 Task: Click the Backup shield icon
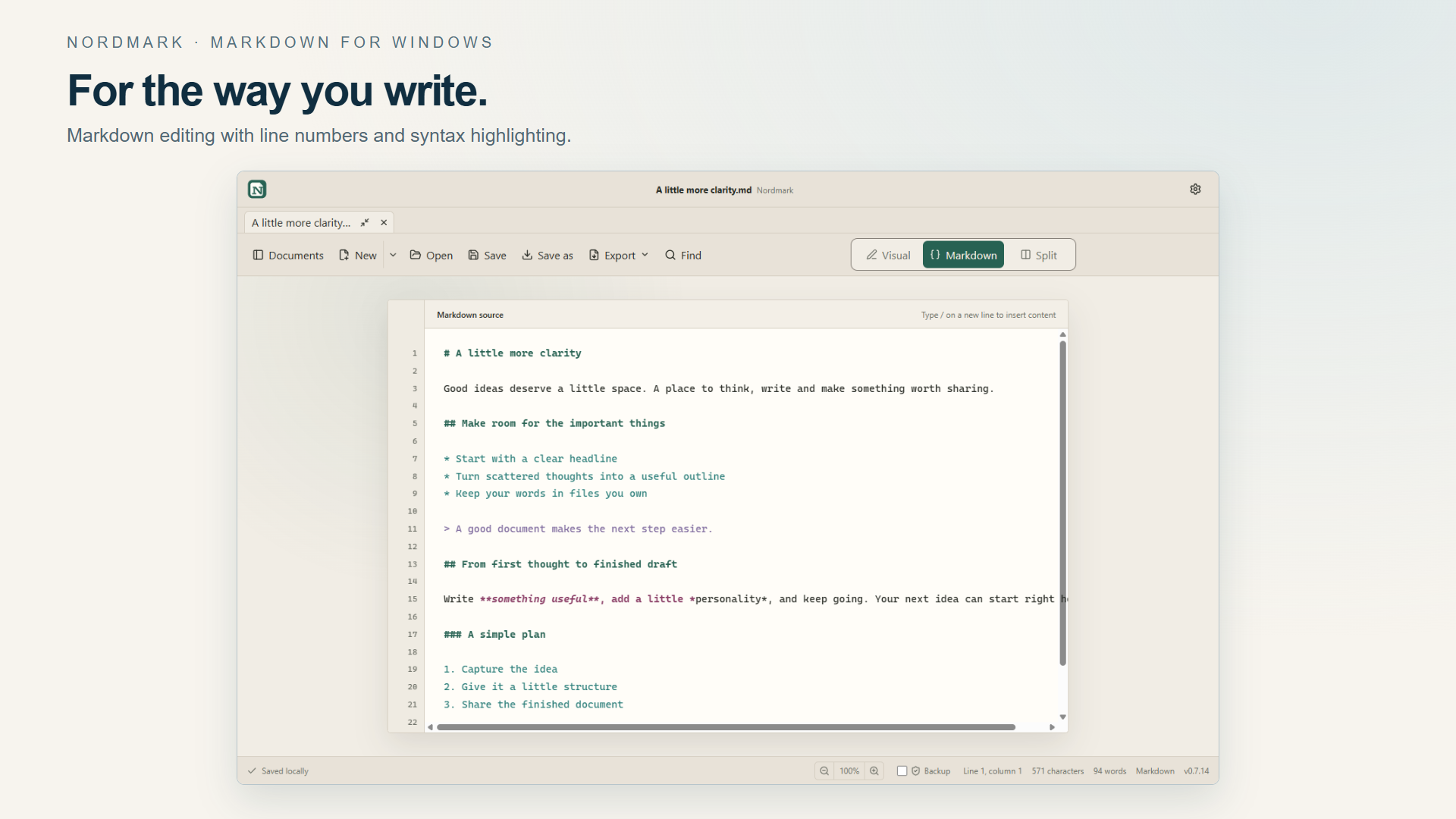point(916,771)
